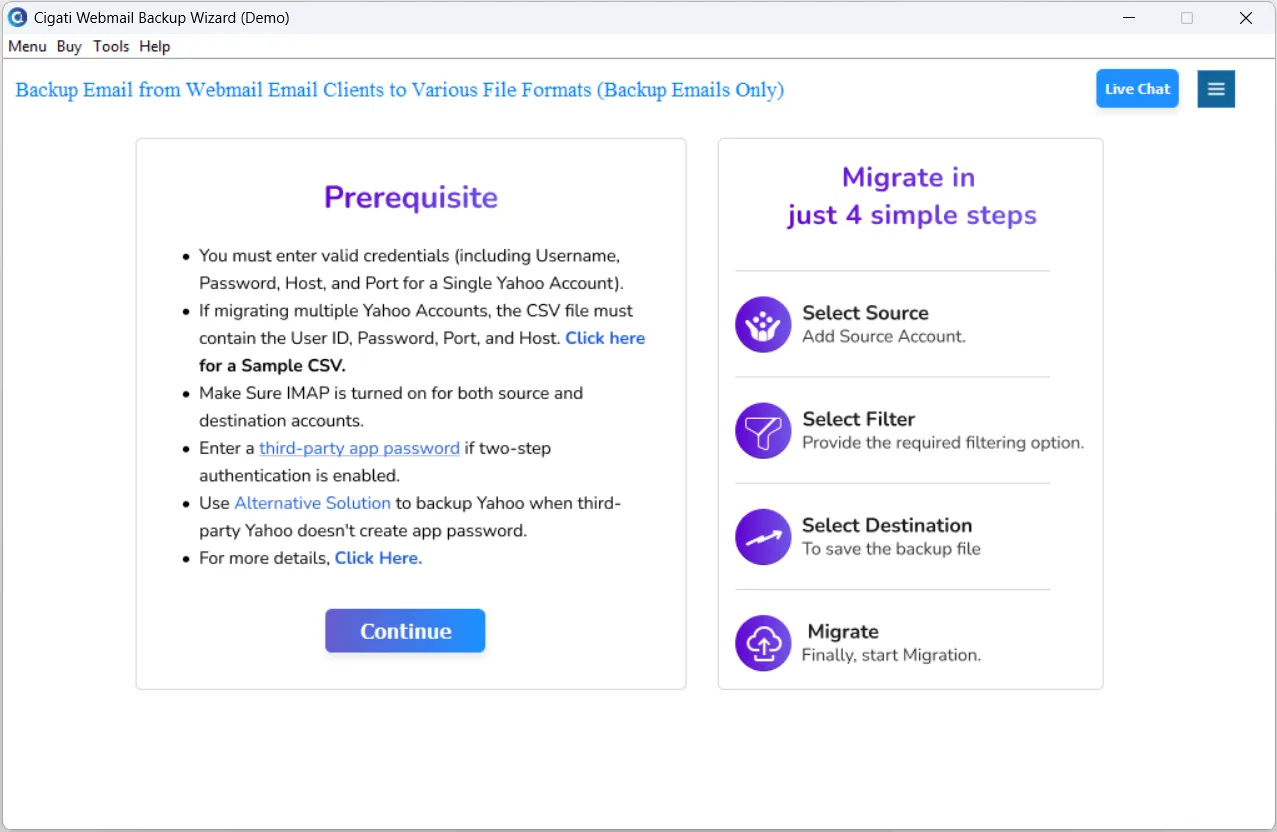Click the window title 'Cigati Webmail Backup Wizard (Demo)'
1277x832 pixels.
[x=162, y=18]
